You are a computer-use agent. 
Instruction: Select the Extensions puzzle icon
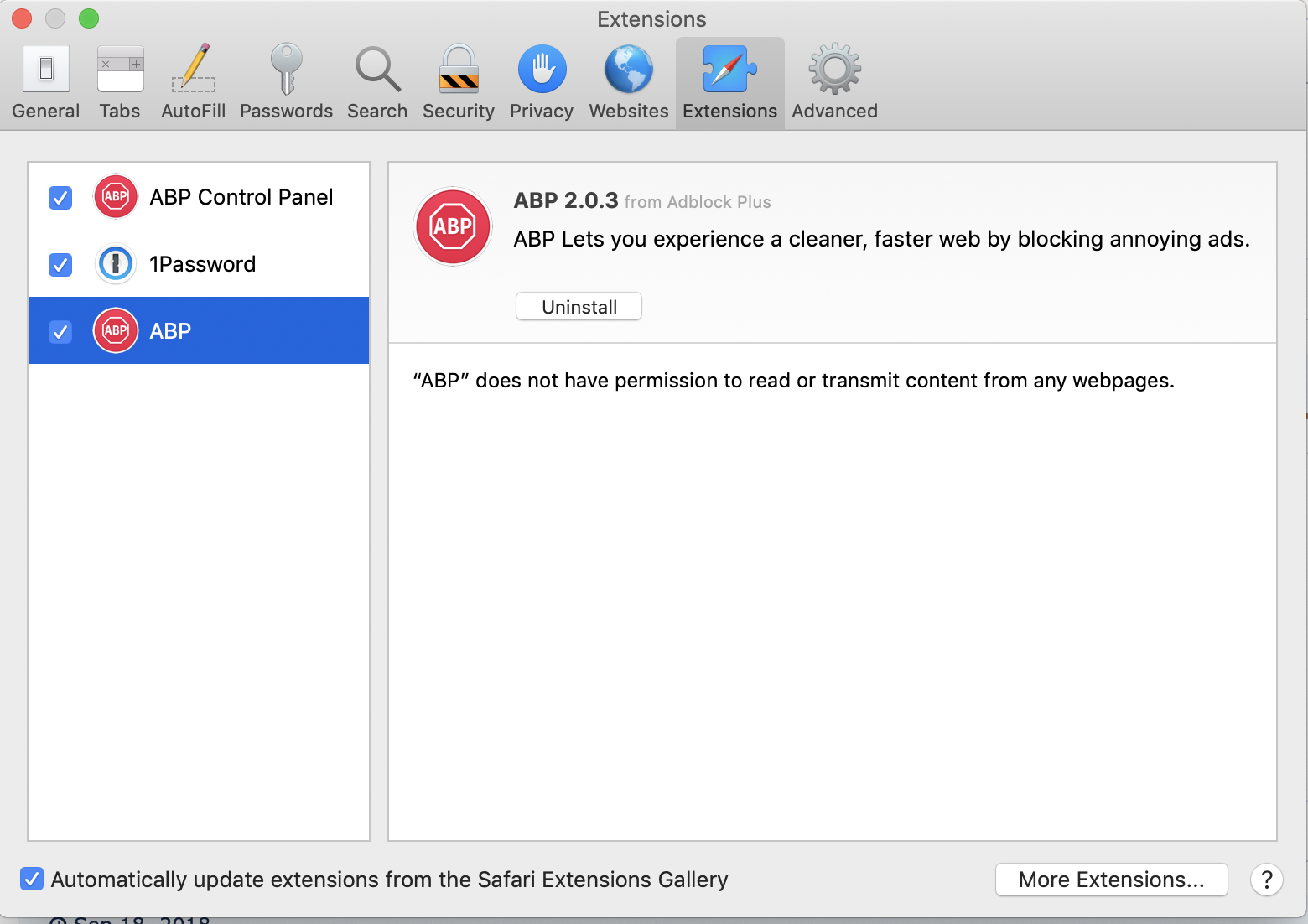tap(729, 69)
